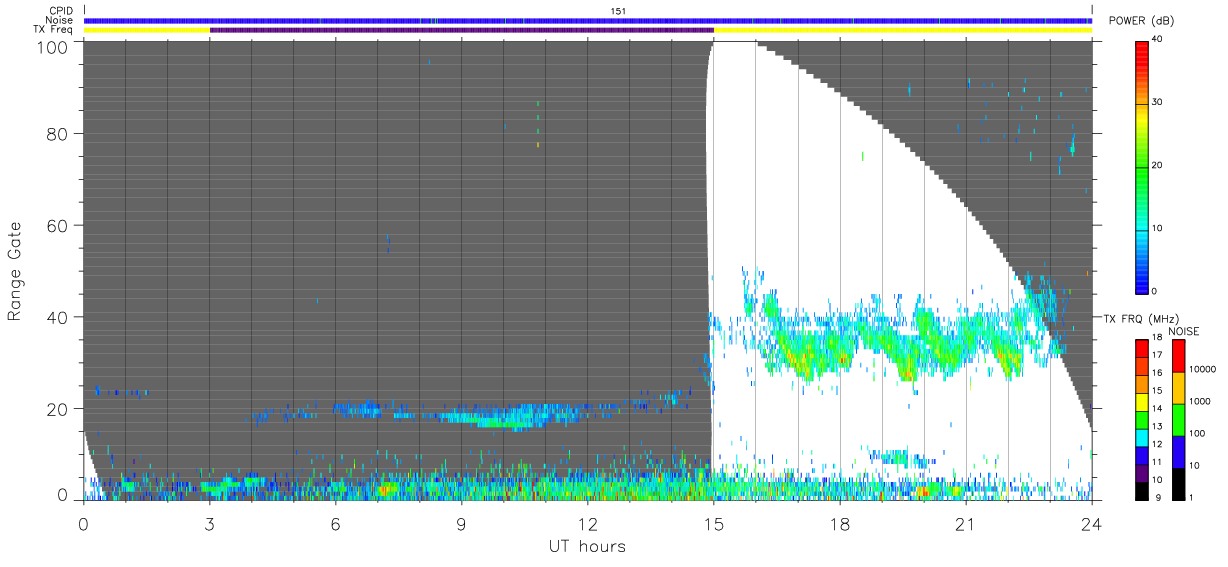The width and height of the screenshot is (1228, 567).
Task: Click the black segment of TX FRQ colorbar
Action: (x=1142, y=492)
